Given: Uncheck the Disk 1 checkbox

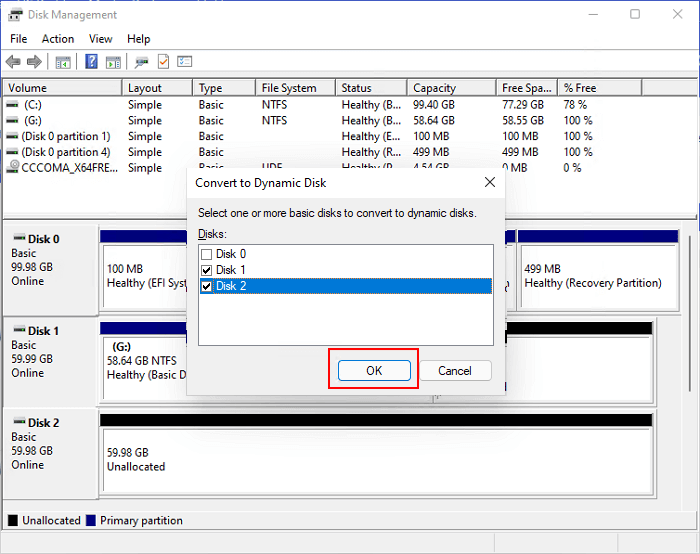Looking at the screenshot, I should [x=207, y=270].
